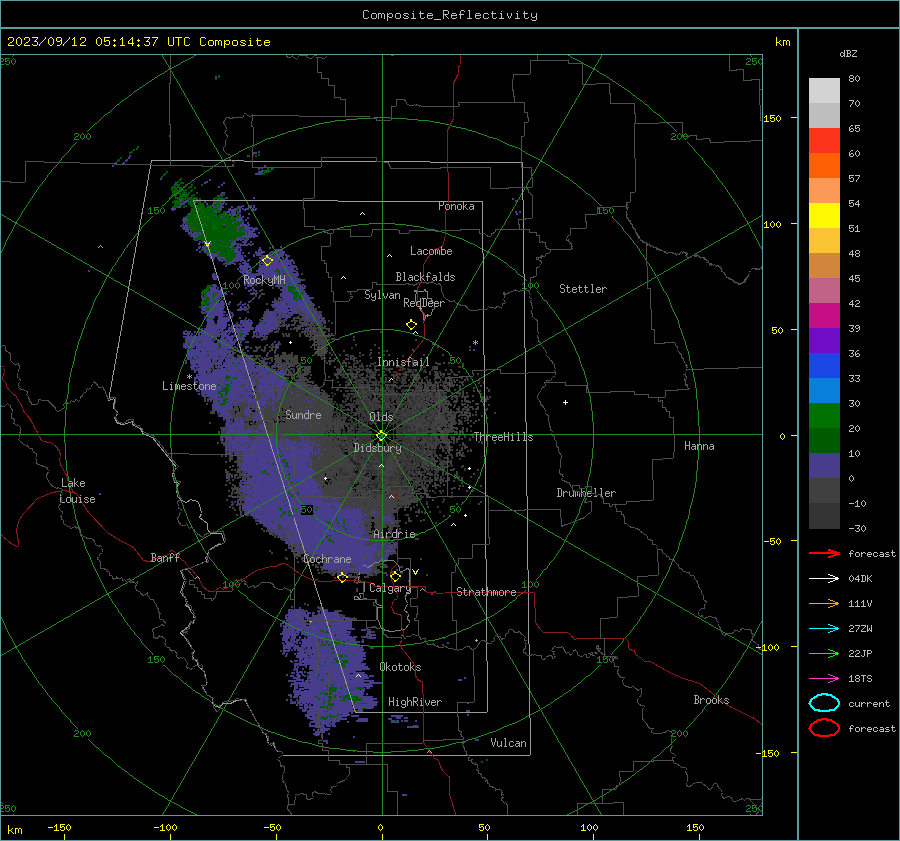
Task: Click the Composite_Reflectivity title
Action: point(450,15)
